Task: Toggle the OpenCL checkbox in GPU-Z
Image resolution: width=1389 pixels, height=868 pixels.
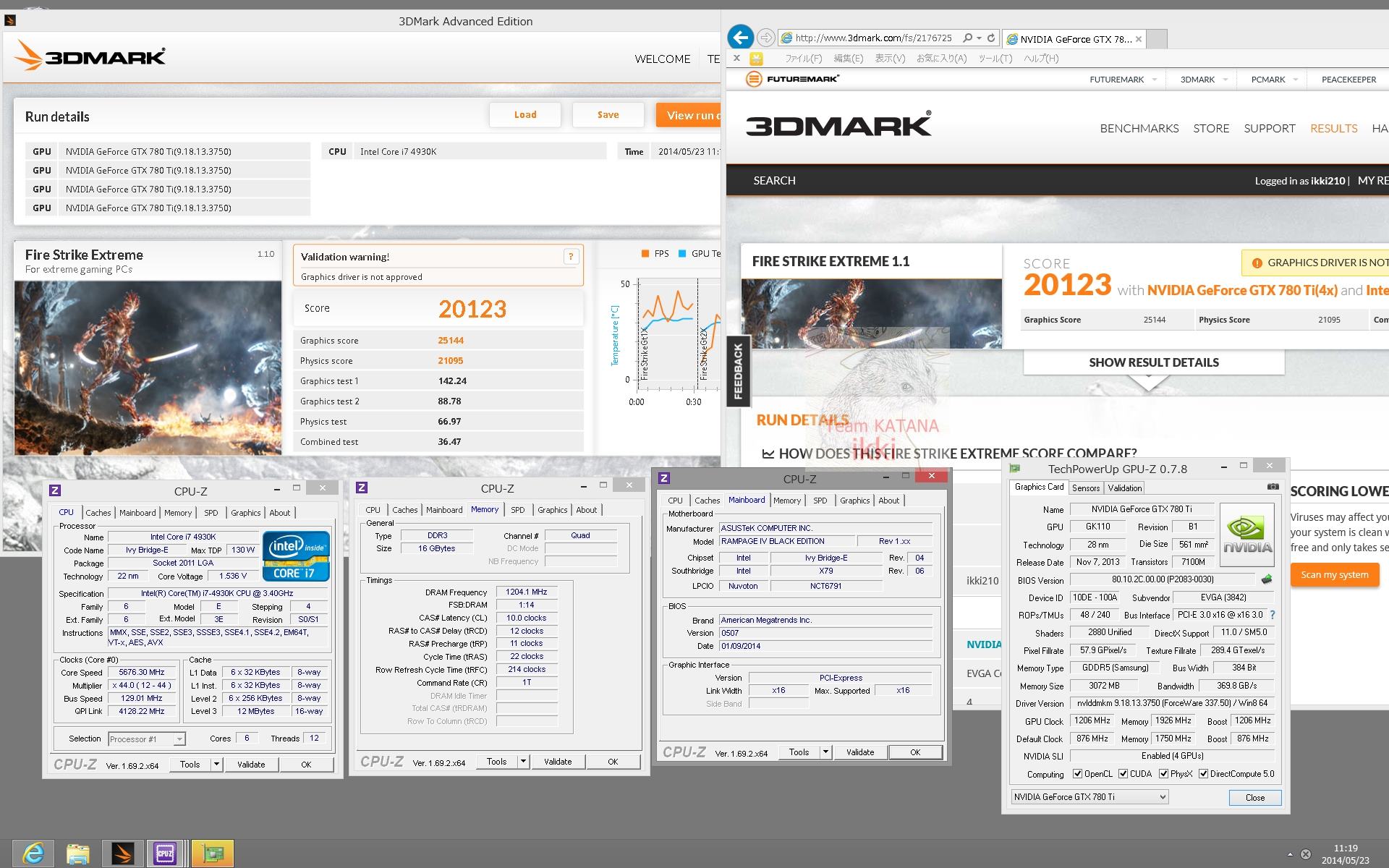Action: tap(1077, 774)
